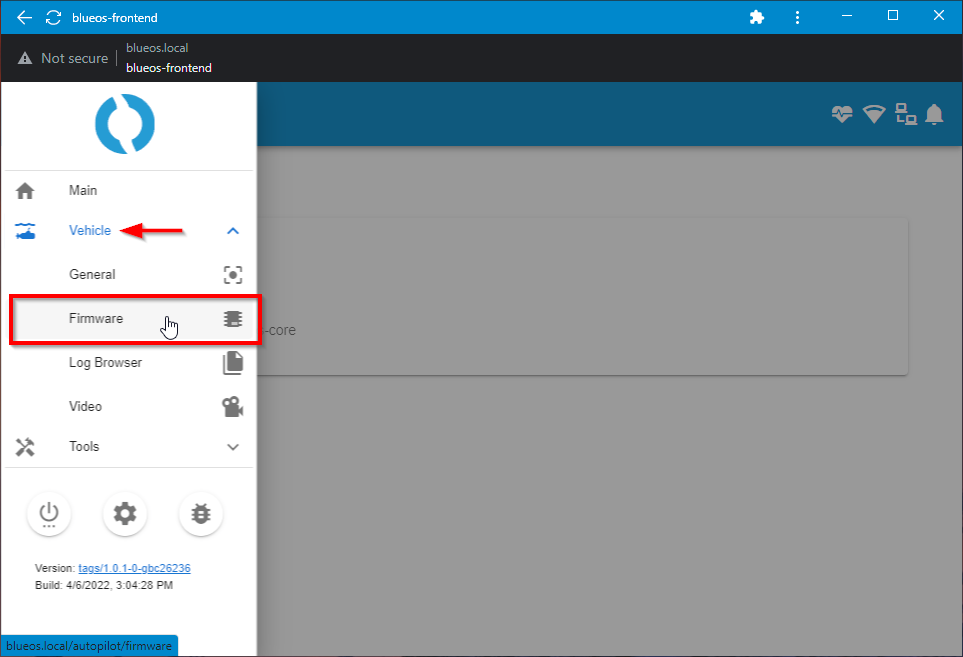Select Firmware in the sidebar menu
This screenshot has height=657, width=963.
(x=96, y=318)
